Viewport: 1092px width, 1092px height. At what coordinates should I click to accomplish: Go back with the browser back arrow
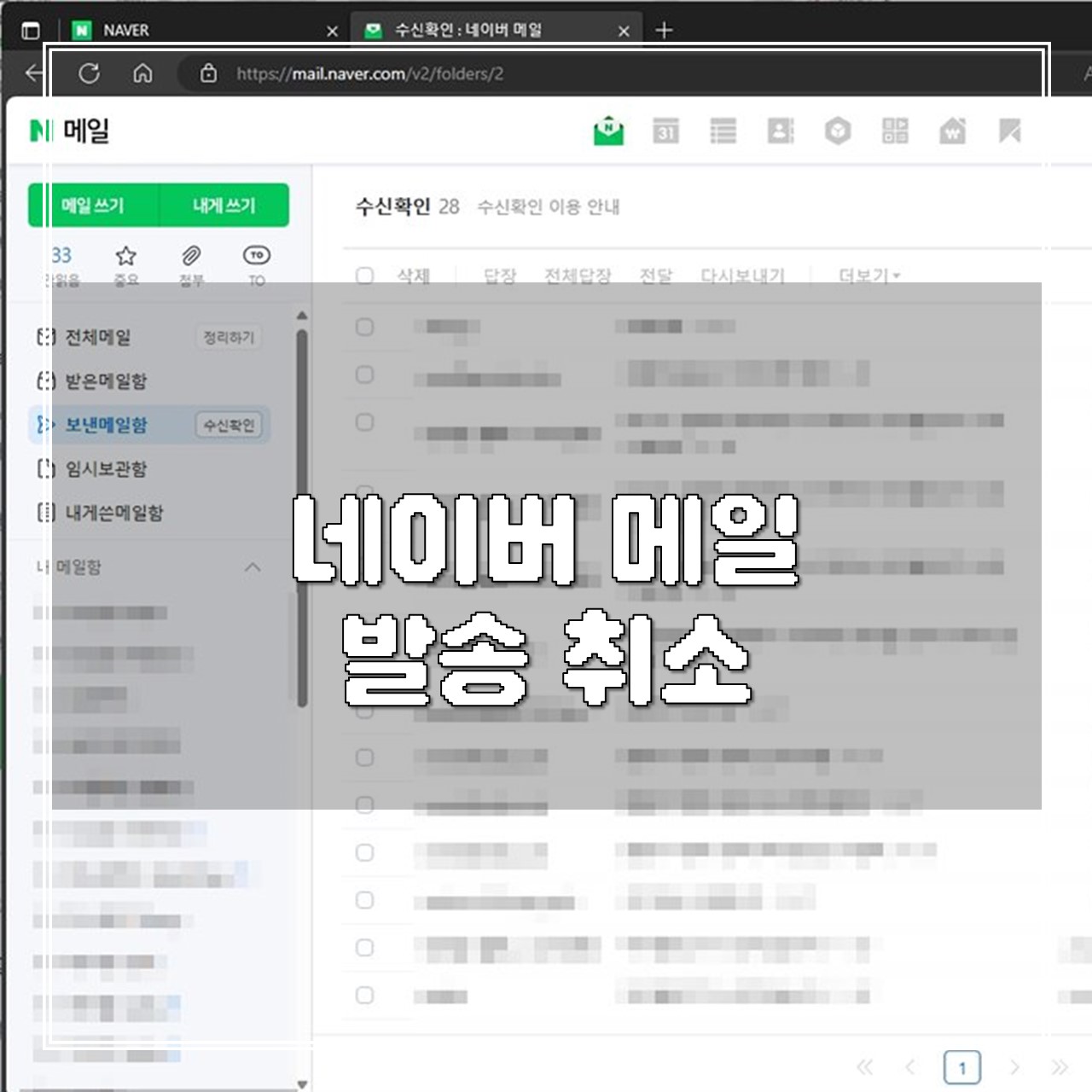click(34, 73)
